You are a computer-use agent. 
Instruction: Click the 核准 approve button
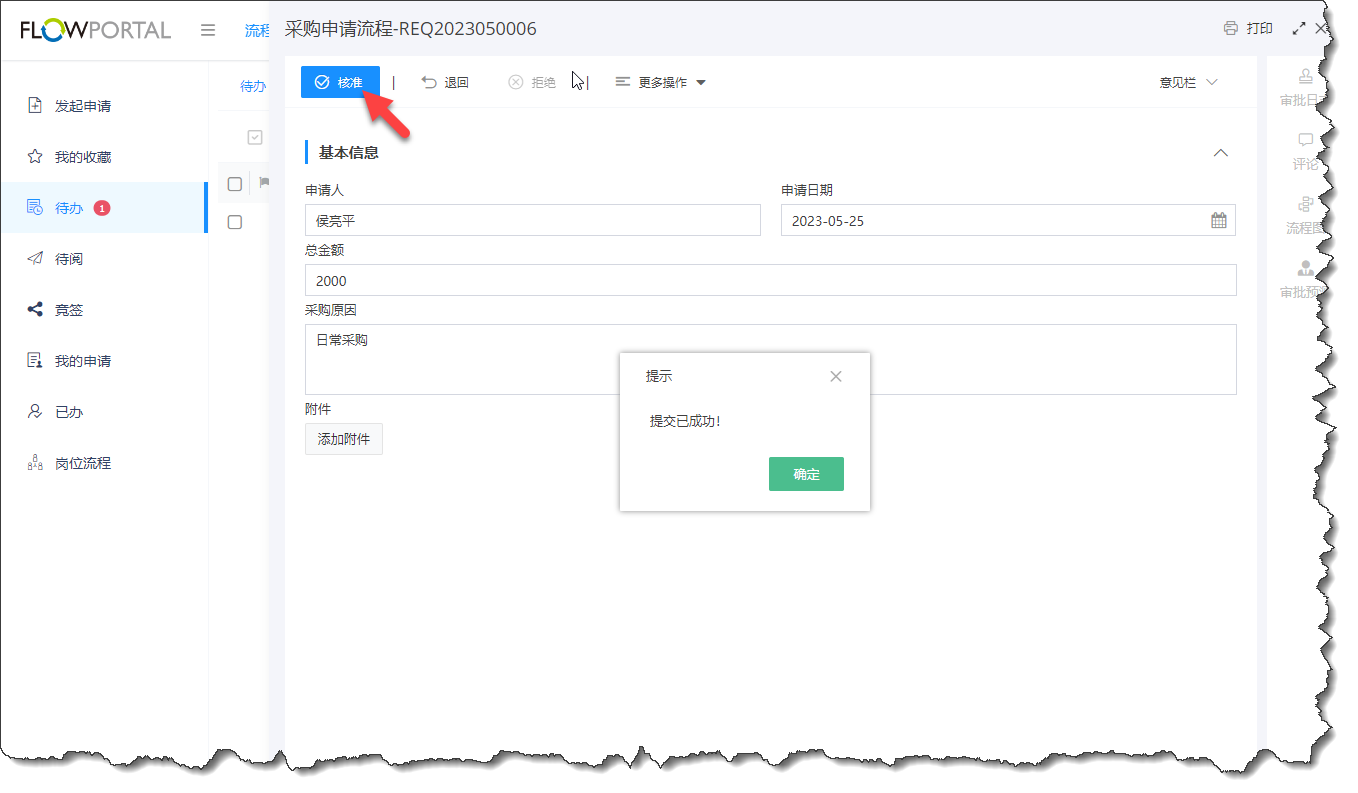click(x=340, y=82)
